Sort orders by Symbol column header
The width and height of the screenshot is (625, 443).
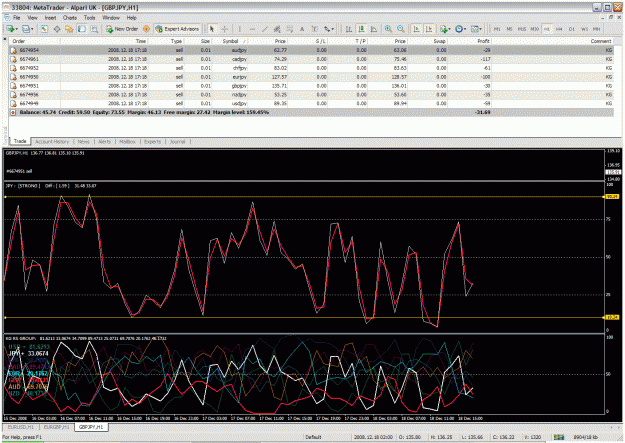click(x=230, y=41)
